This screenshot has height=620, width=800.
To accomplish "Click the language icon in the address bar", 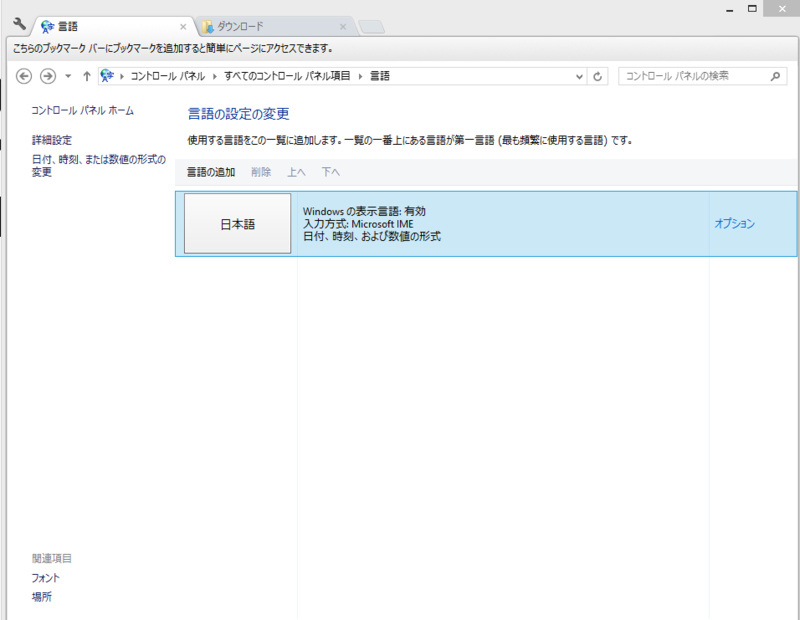I will [107, 76].
